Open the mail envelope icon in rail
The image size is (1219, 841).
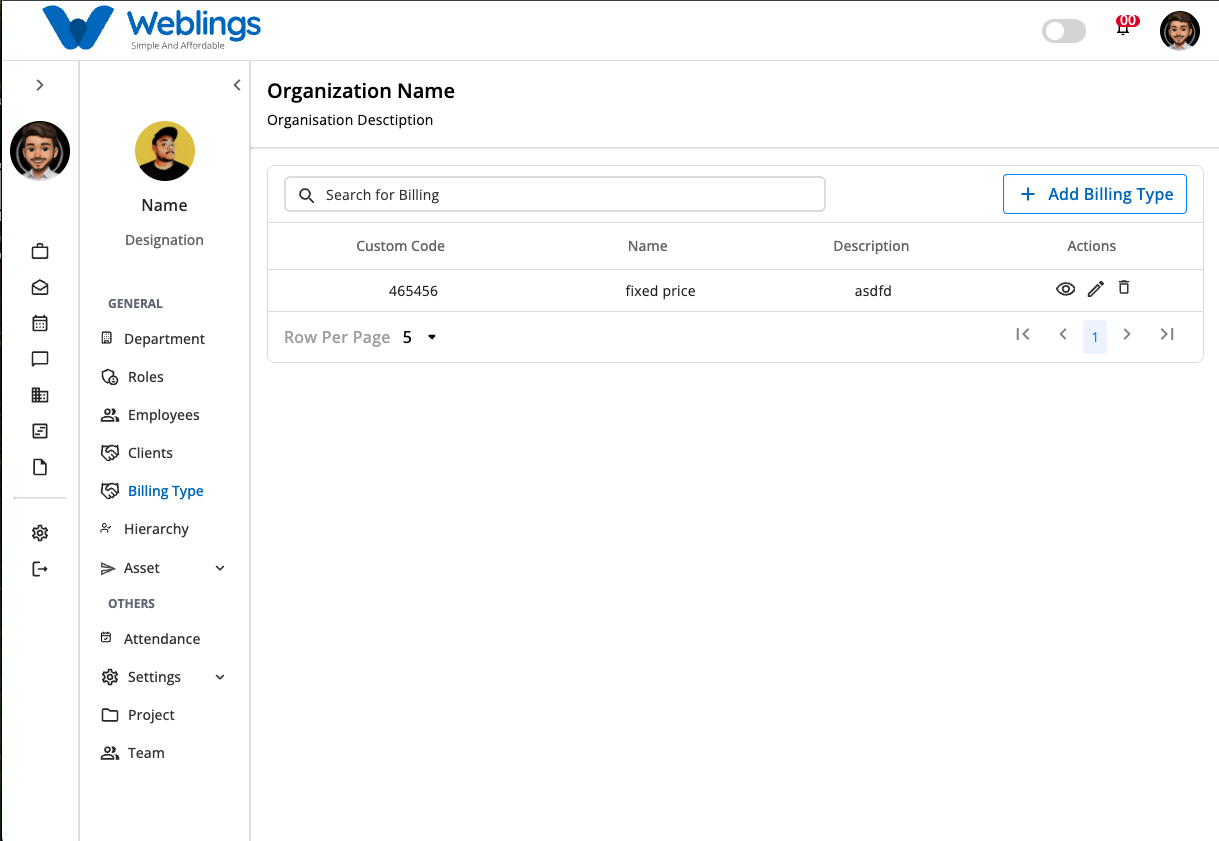[40, 287]
